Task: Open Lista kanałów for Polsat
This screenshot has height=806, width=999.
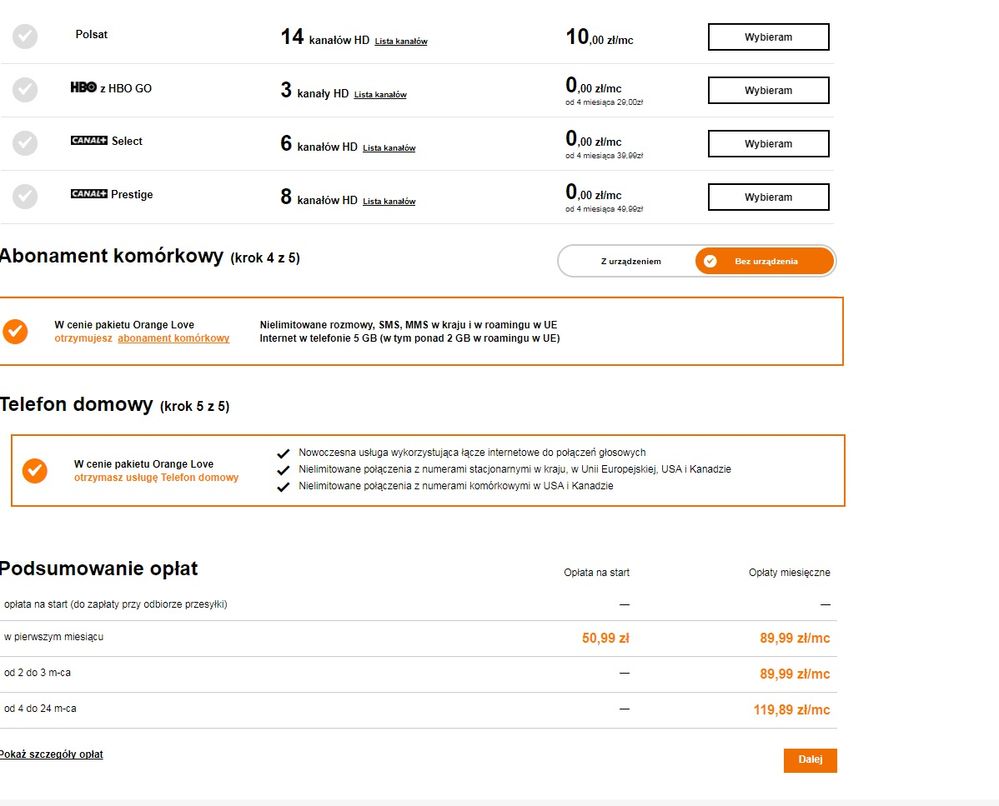Action: (x=401, y=41)
